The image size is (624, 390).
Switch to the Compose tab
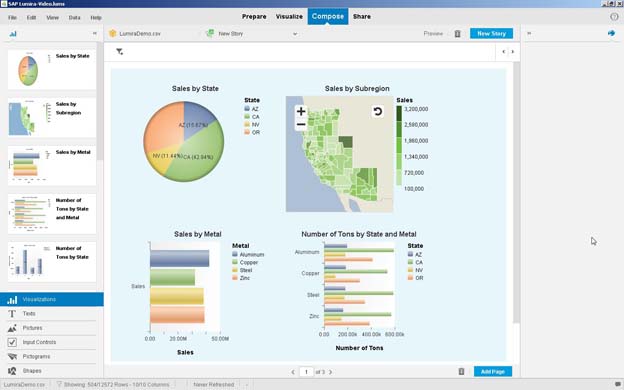tap(328, 16)
